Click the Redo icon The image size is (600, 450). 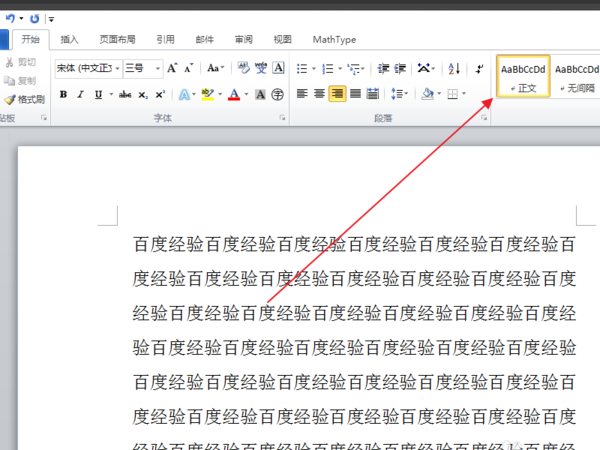(x=35, y=18)
